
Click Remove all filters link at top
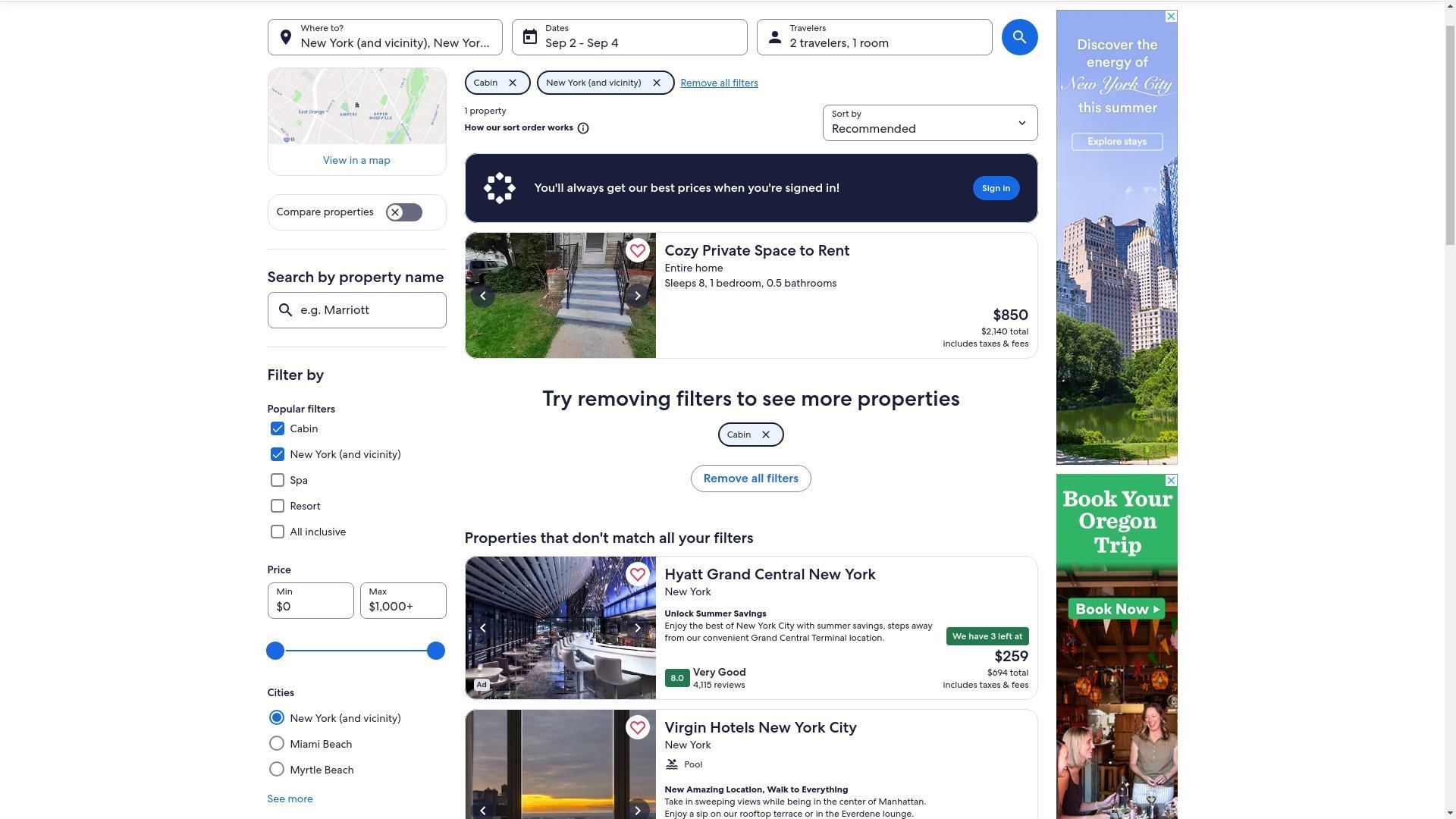click(719, 83)
